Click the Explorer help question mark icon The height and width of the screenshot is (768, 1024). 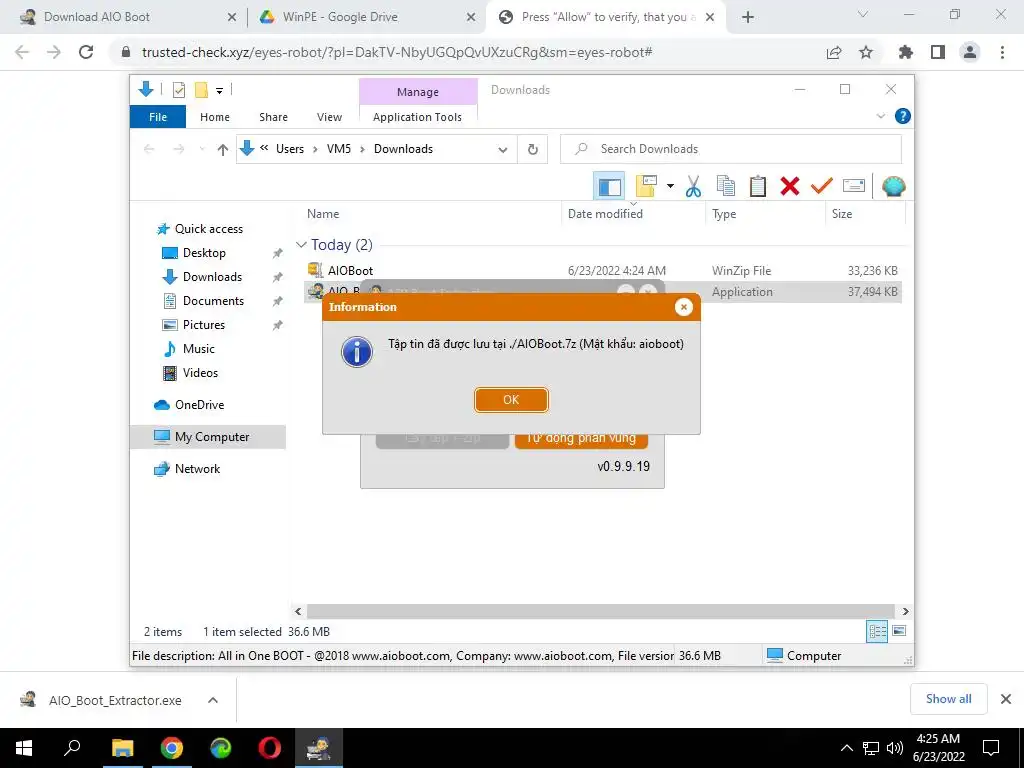click(x=903, y=116)
